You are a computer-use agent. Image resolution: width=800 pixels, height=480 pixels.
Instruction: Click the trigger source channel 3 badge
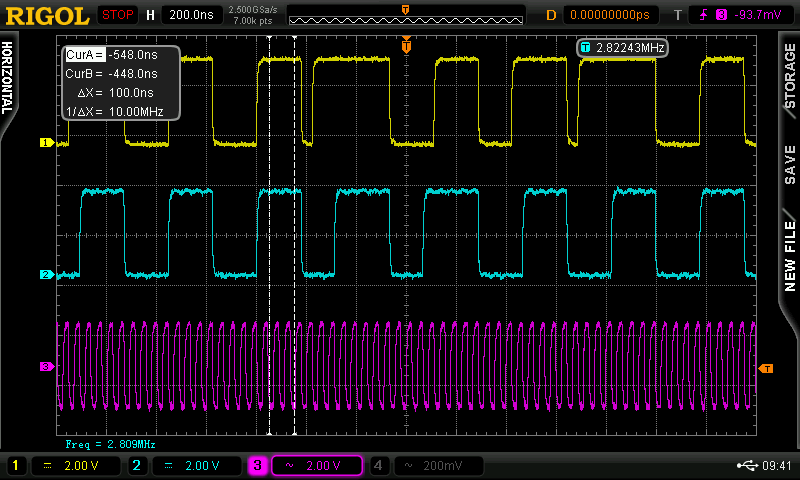pos(721,15)
